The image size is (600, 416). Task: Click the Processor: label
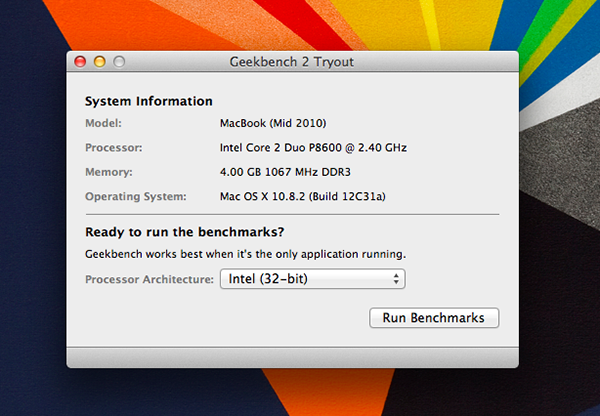click(113, 148)
